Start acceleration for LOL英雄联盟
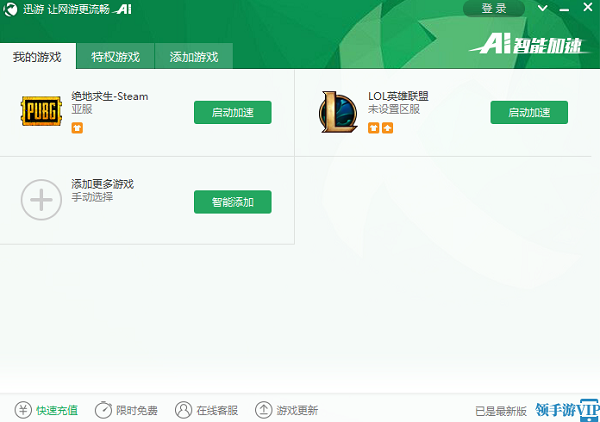The image size is (600, 422). coord(529,112)
